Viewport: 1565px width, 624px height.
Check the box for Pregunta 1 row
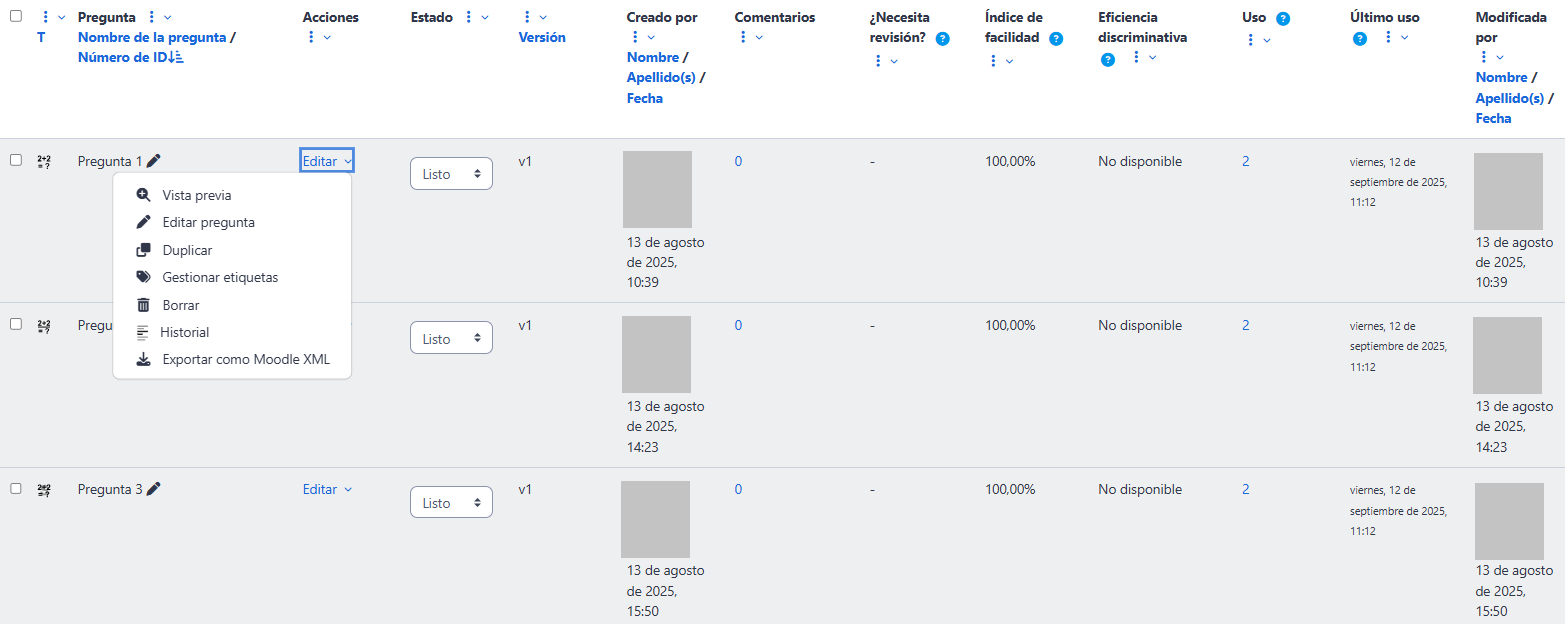pyautogui.click(x=16, y=160)
